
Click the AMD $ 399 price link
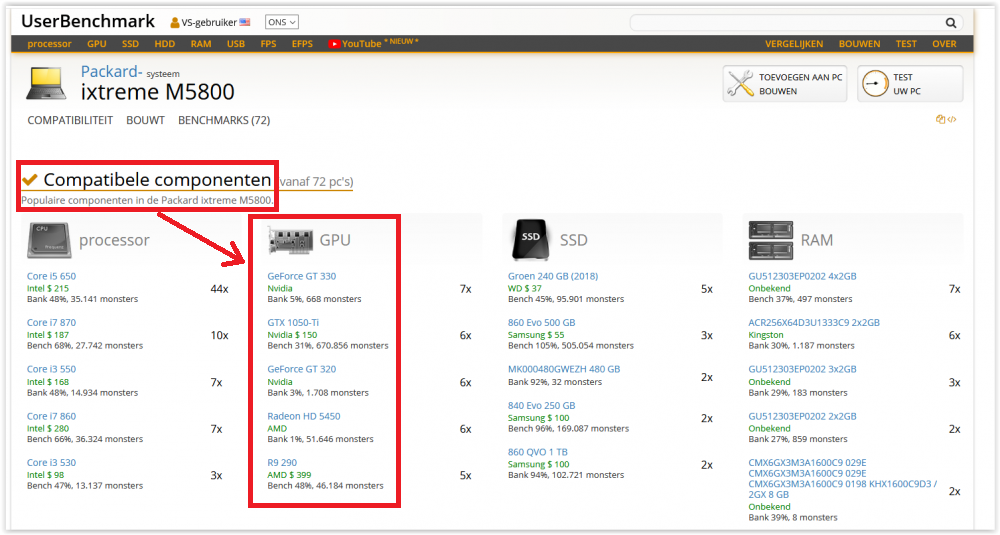click(289, 475)
